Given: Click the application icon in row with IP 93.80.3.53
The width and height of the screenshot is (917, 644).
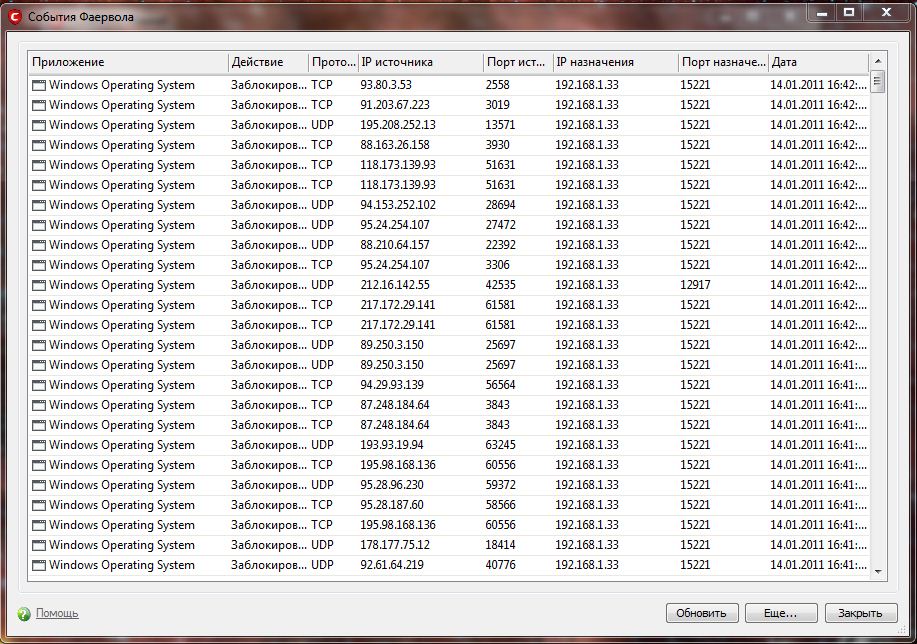Looking at the screenshot, I should click(39, 85).
